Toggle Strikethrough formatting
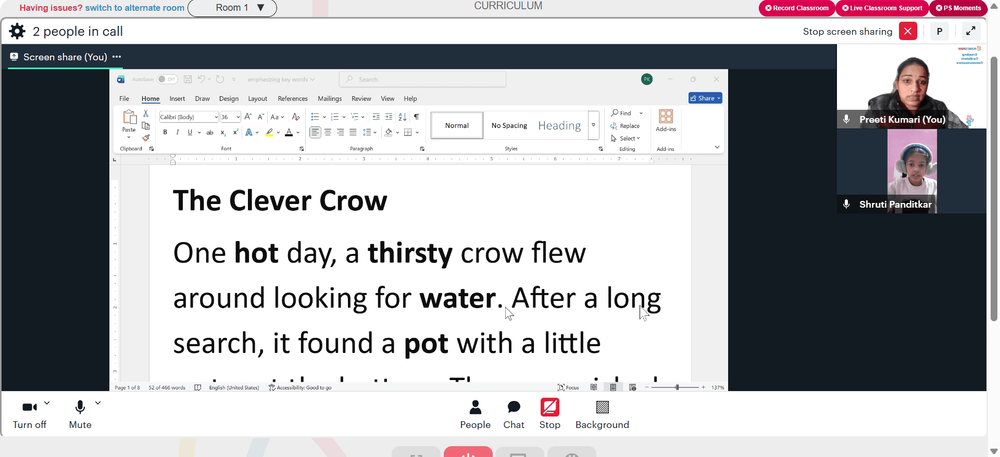 pos(210,133)
